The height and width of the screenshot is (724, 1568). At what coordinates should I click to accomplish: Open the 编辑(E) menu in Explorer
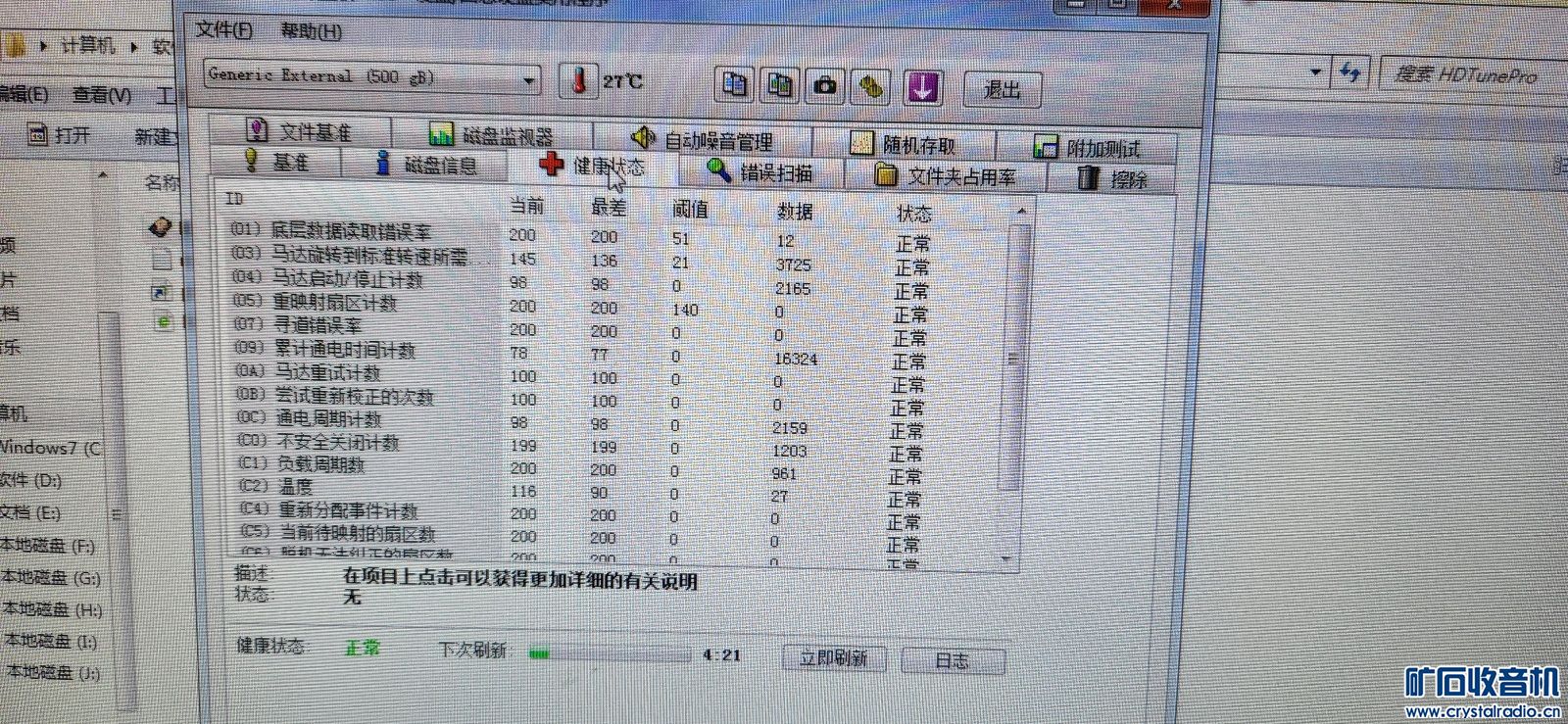(x=24, y=94)
